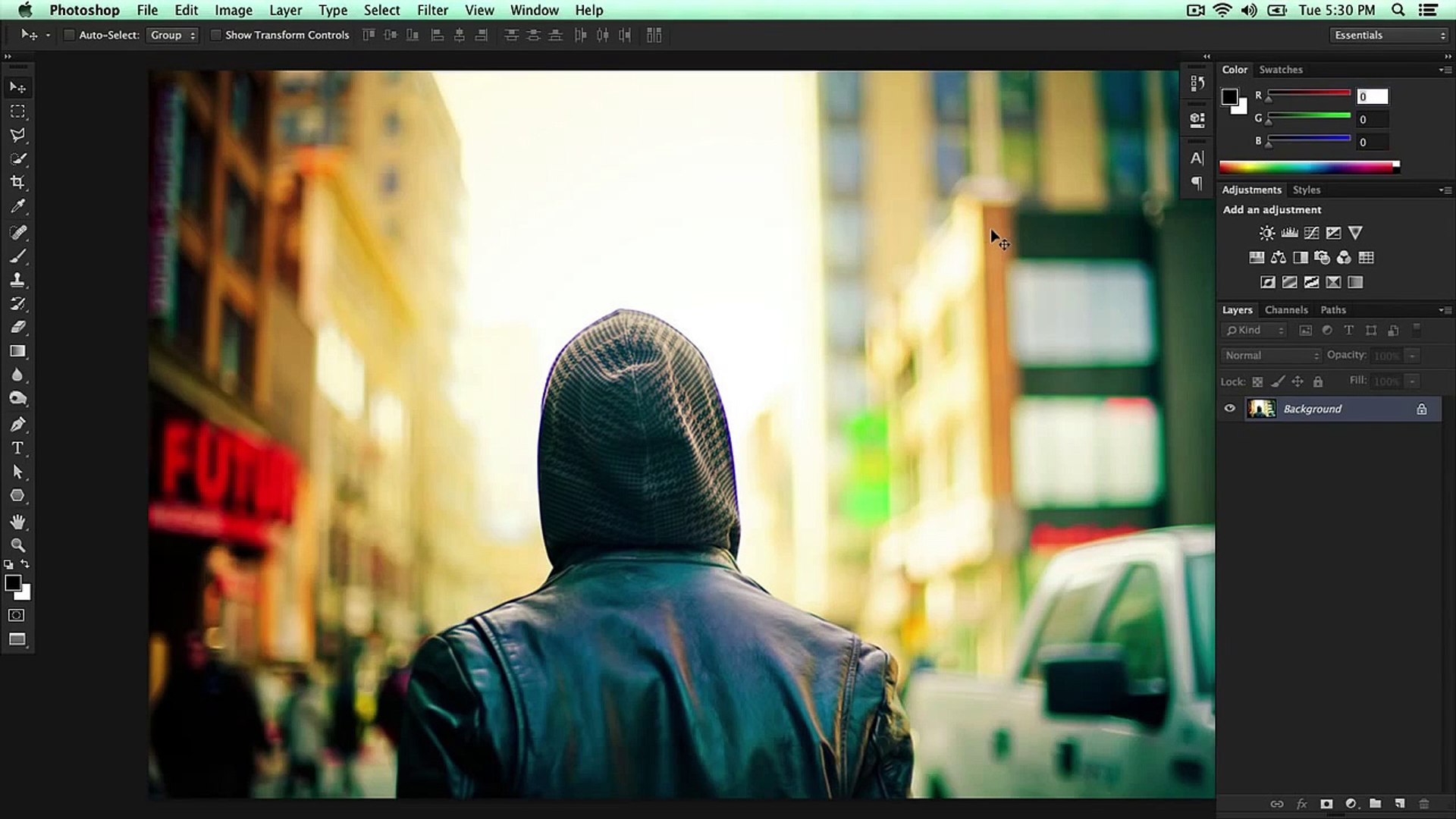
Task: Open the Essentials workspace dropdown
Action: [x=1389, y=35]
